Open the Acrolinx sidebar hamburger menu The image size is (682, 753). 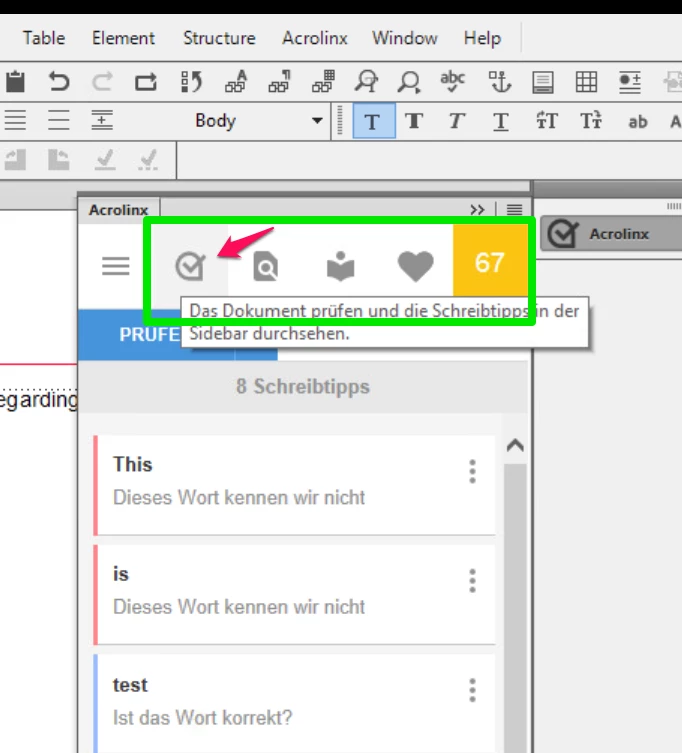pyautogui.click(x=116, y=266)
